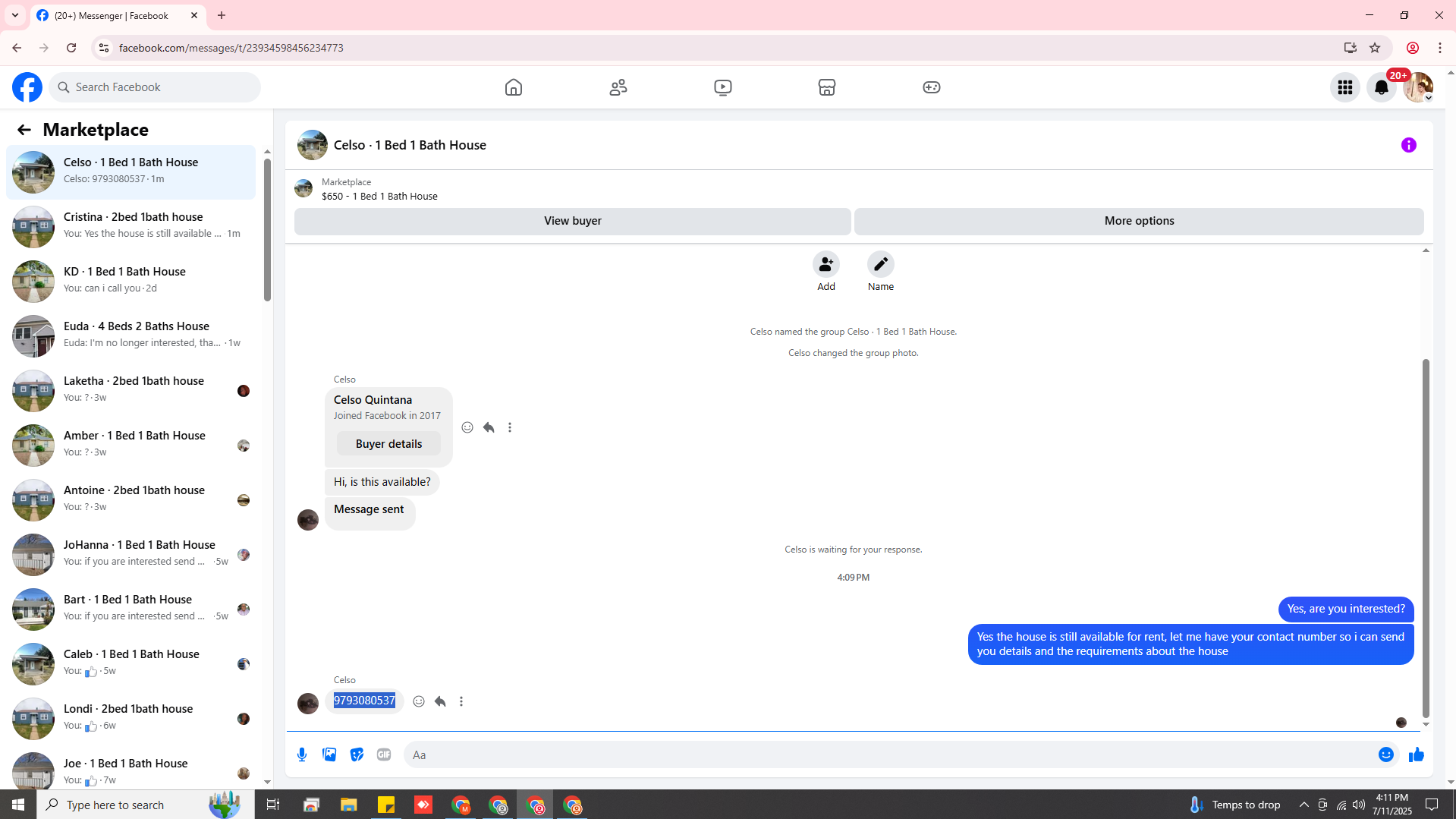1456x819 pixels.
Task: Click the conversation scrollbar
Action: (1426, 538)
